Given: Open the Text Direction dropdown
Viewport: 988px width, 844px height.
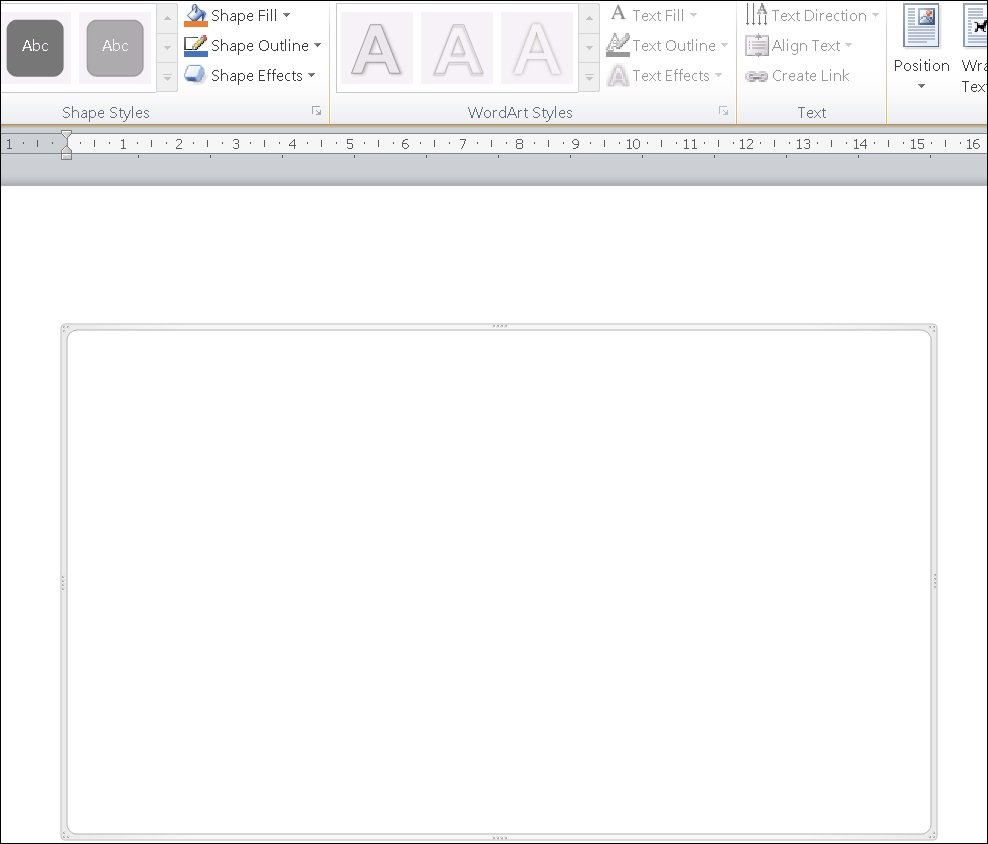Looking at the screenshot, I should click(x=813, y=15).
